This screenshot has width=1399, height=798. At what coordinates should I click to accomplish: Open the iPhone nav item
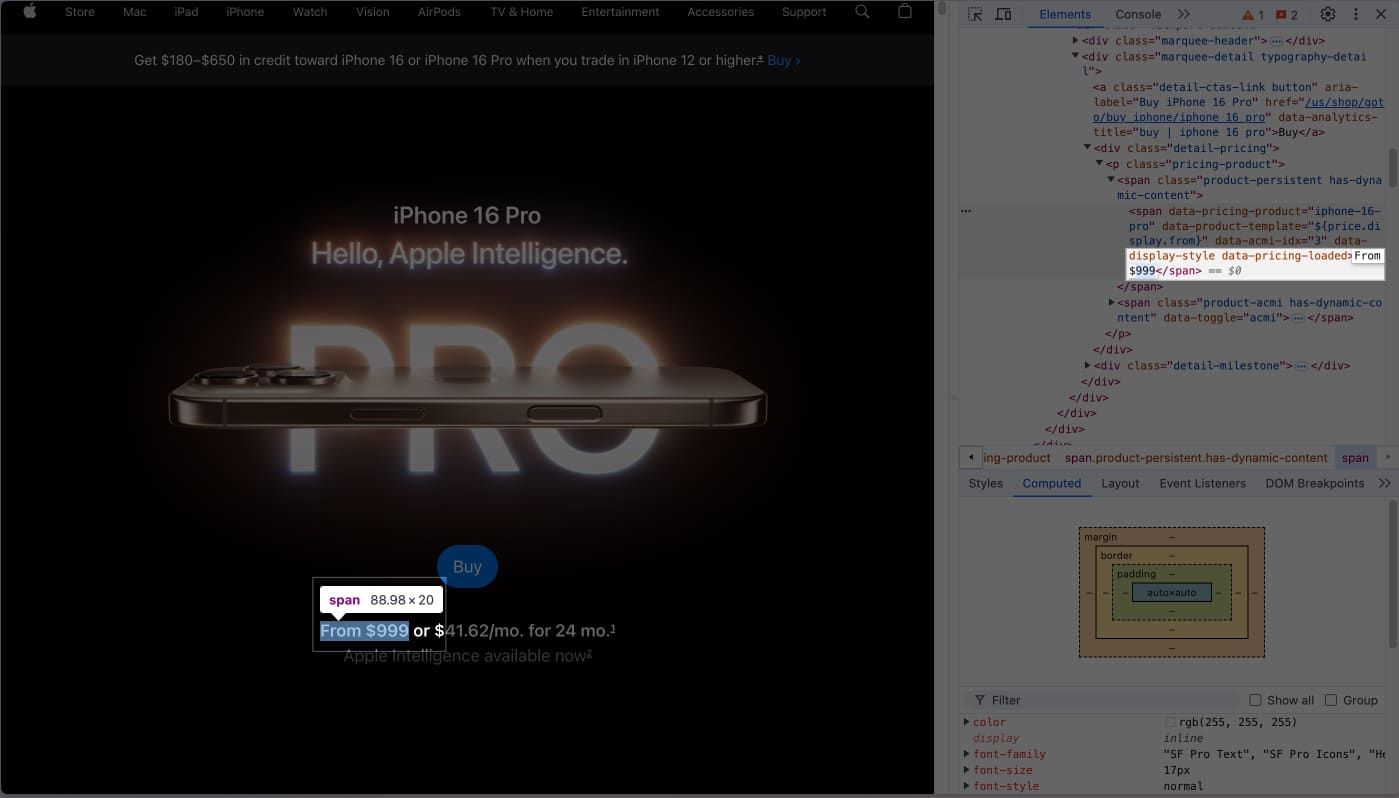click(245, 12)
